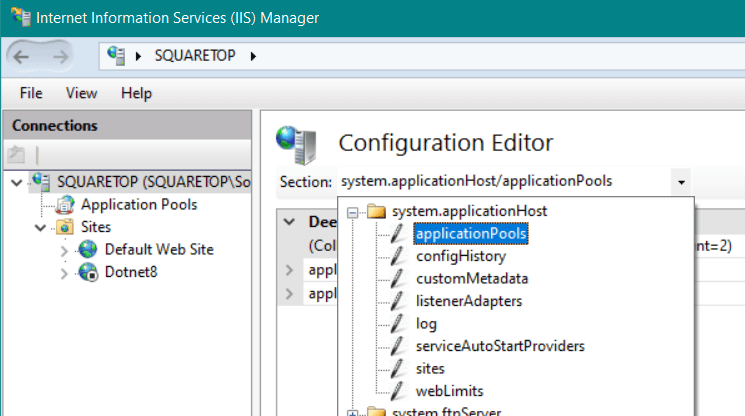Choose webLimits section
745x416 pixels.
pos(449,391)
